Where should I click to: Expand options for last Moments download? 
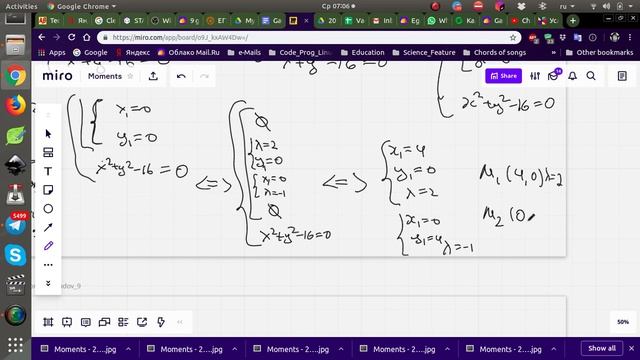pyautogui.click(x=553, y=349)
